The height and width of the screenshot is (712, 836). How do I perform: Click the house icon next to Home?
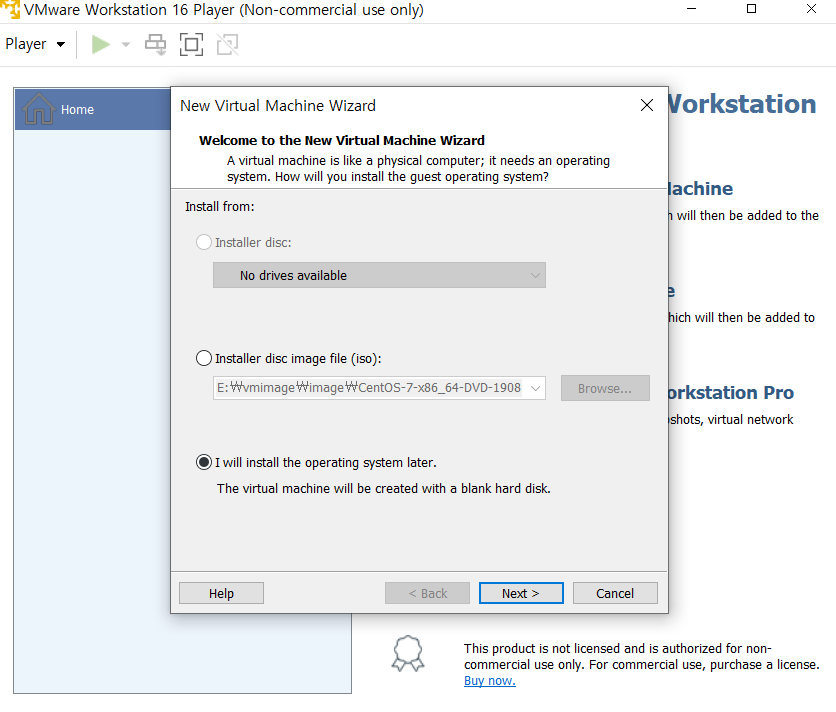tap(38, 109)
